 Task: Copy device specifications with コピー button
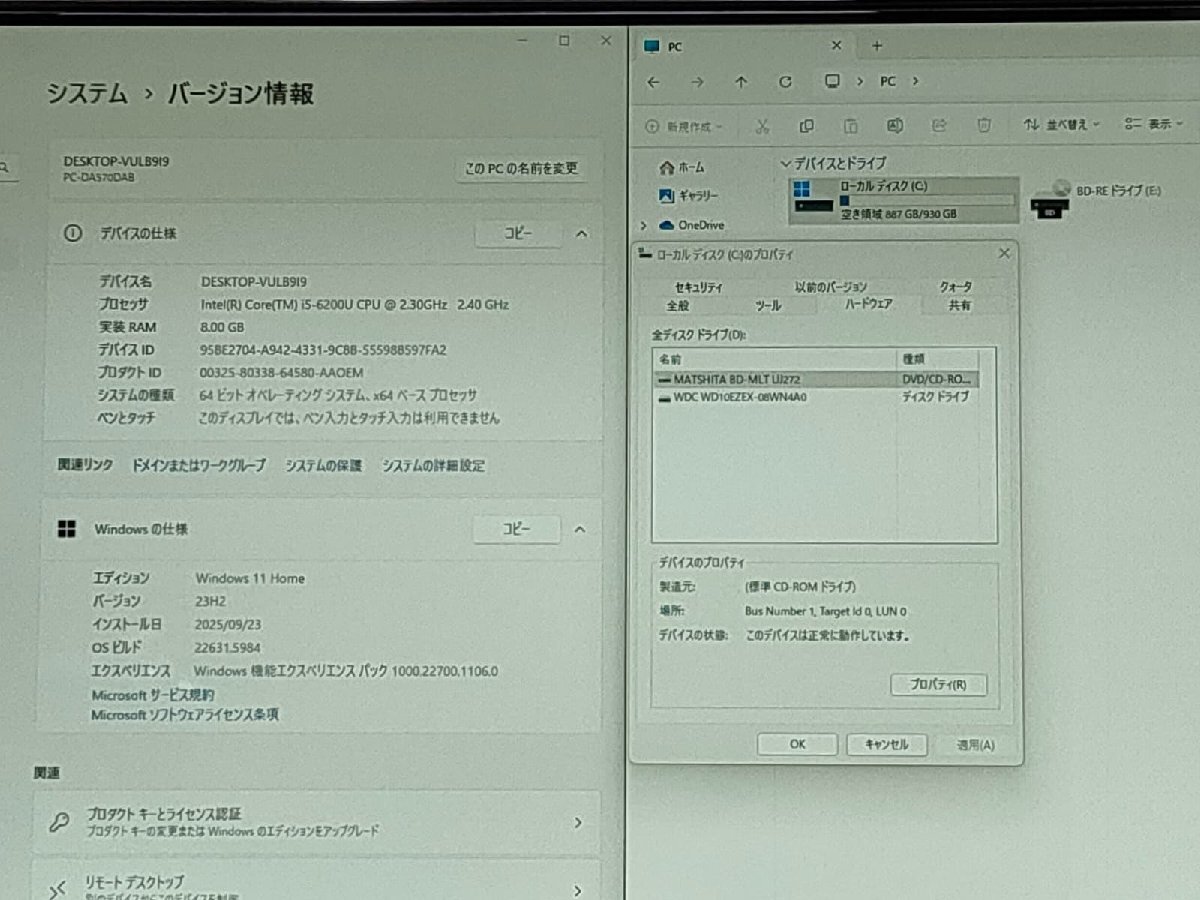point(517,233)
